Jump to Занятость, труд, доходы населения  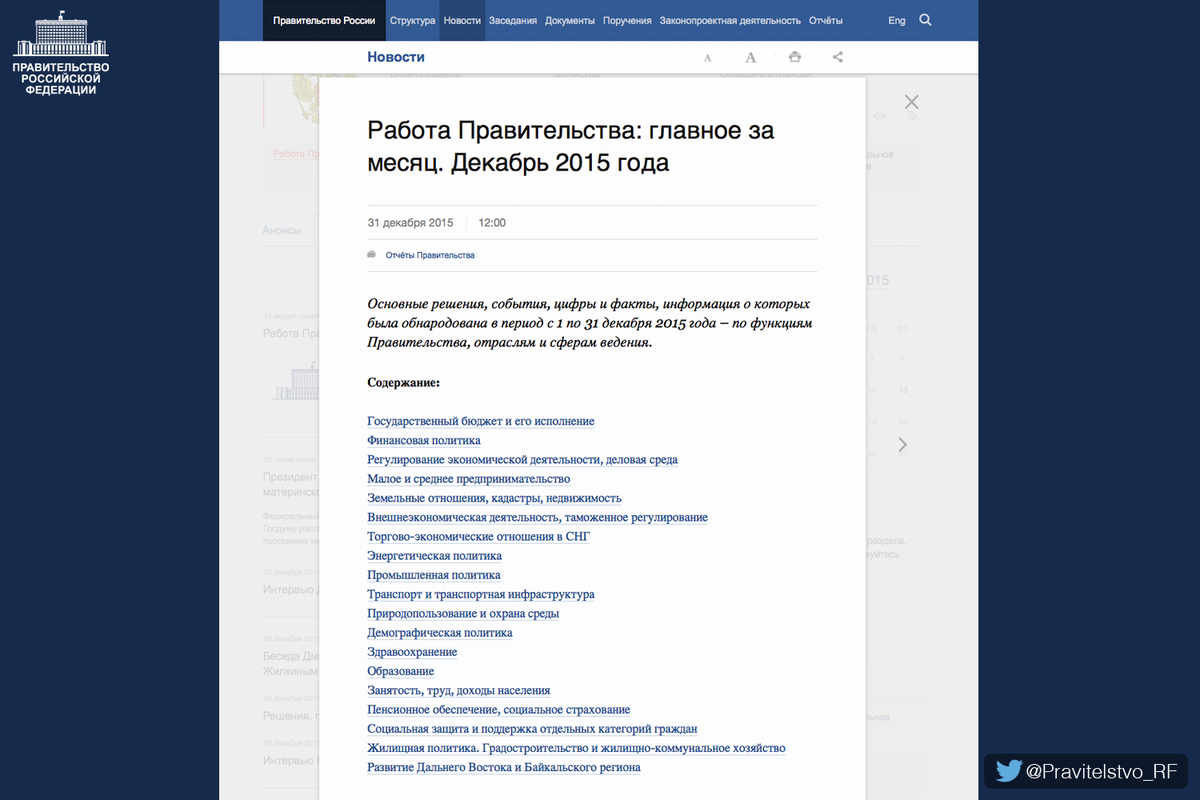[459, 691]
